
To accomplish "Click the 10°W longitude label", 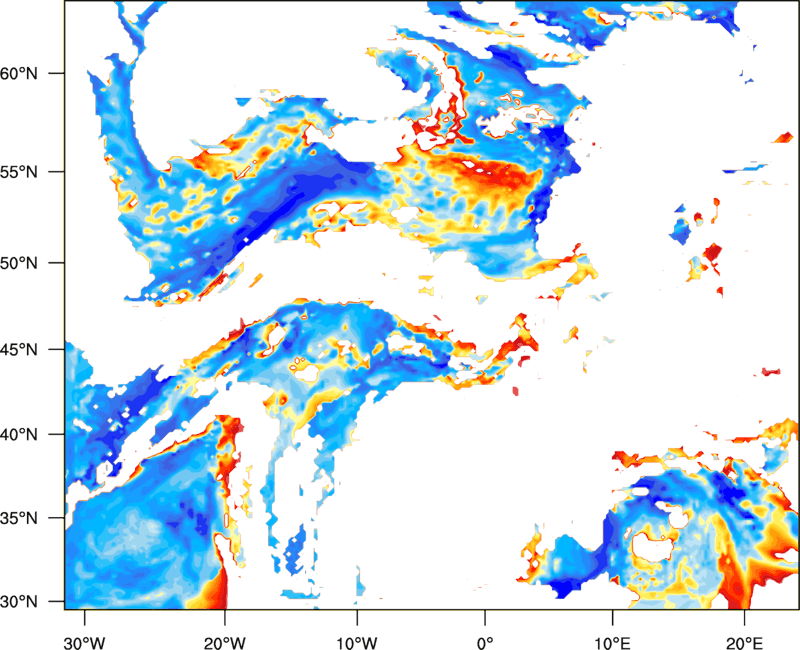I will click(x=357, y=643).
